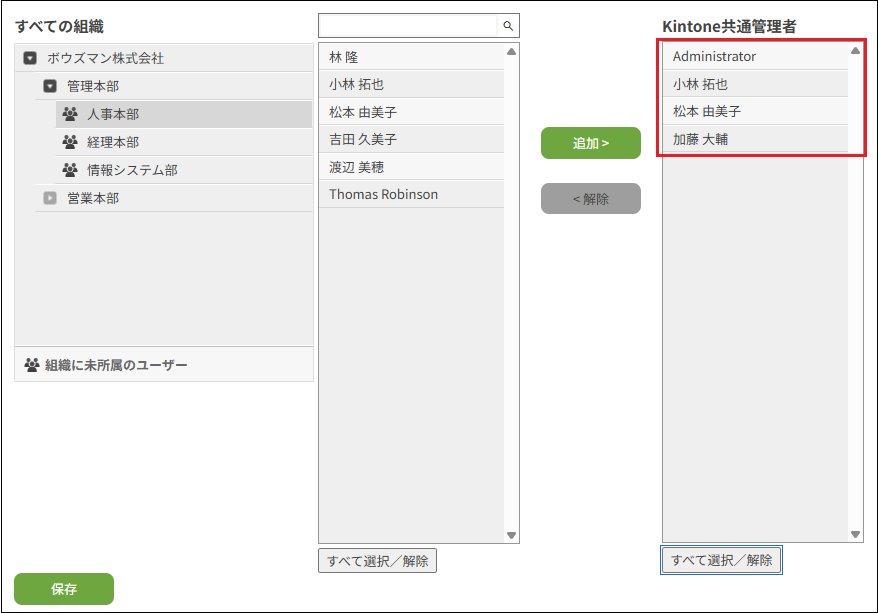Click すべて選択／解除 under the user list
Viewport: 878px width, 613px height.
[377, 561]
